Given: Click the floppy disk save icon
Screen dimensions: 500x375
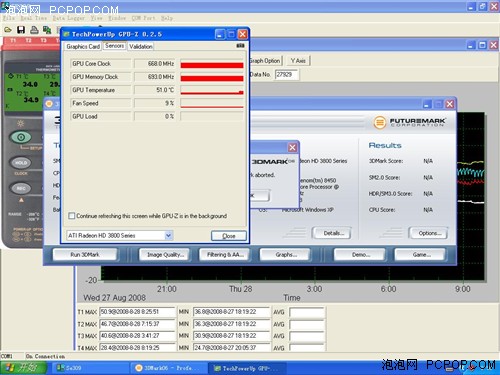Looking at the screenshot, I should click(21, 30).
